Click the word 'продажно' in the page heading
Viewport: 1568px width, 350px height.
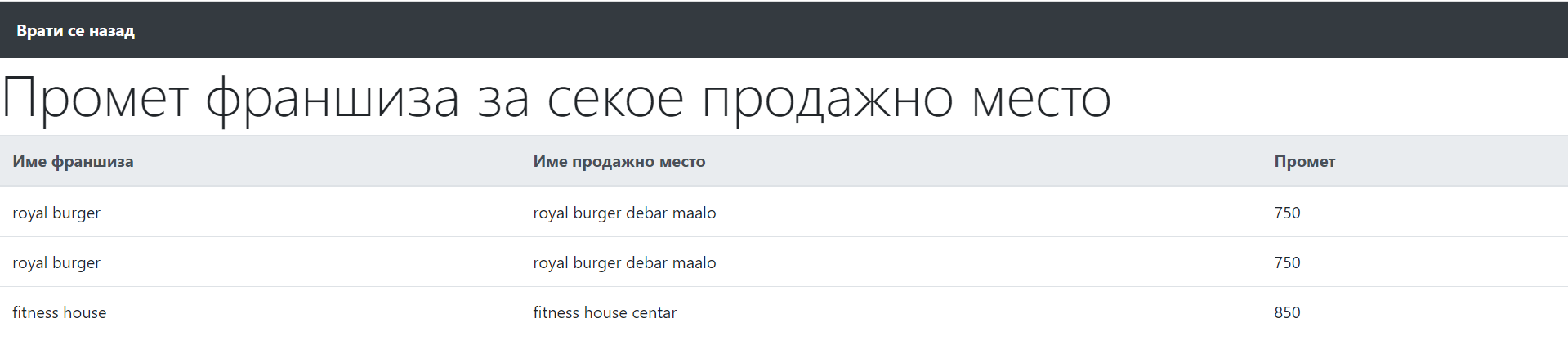tap(827, 100)
